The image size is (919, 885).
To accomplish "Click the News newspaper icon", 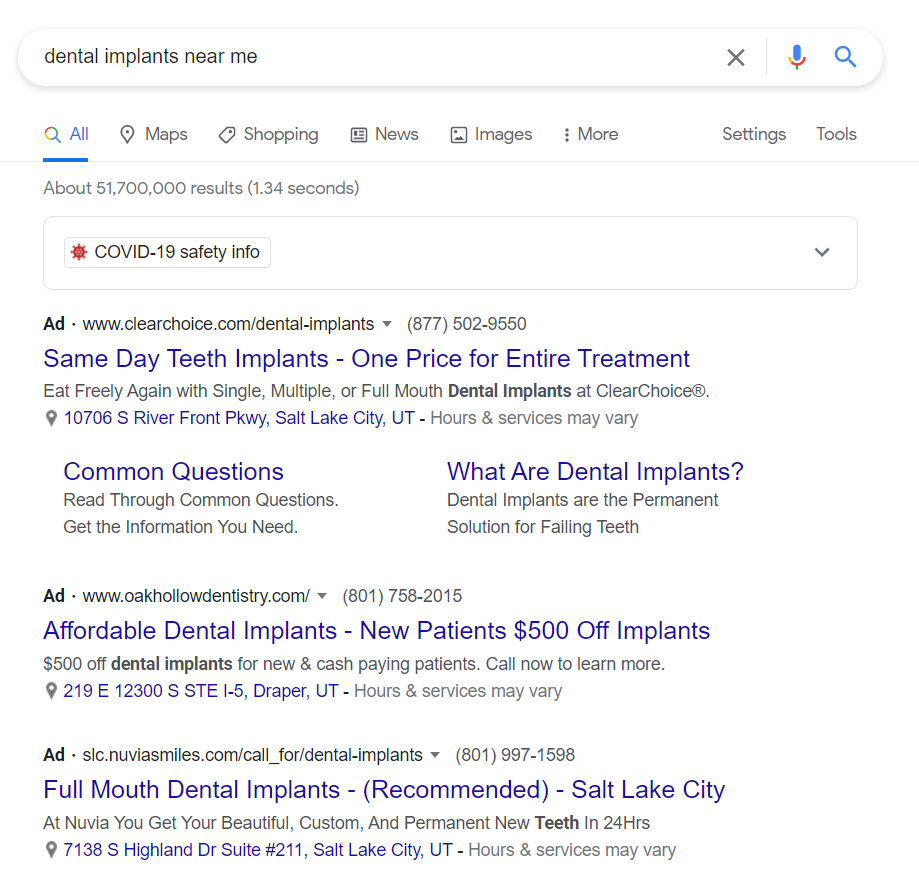I will click(359, 135).
